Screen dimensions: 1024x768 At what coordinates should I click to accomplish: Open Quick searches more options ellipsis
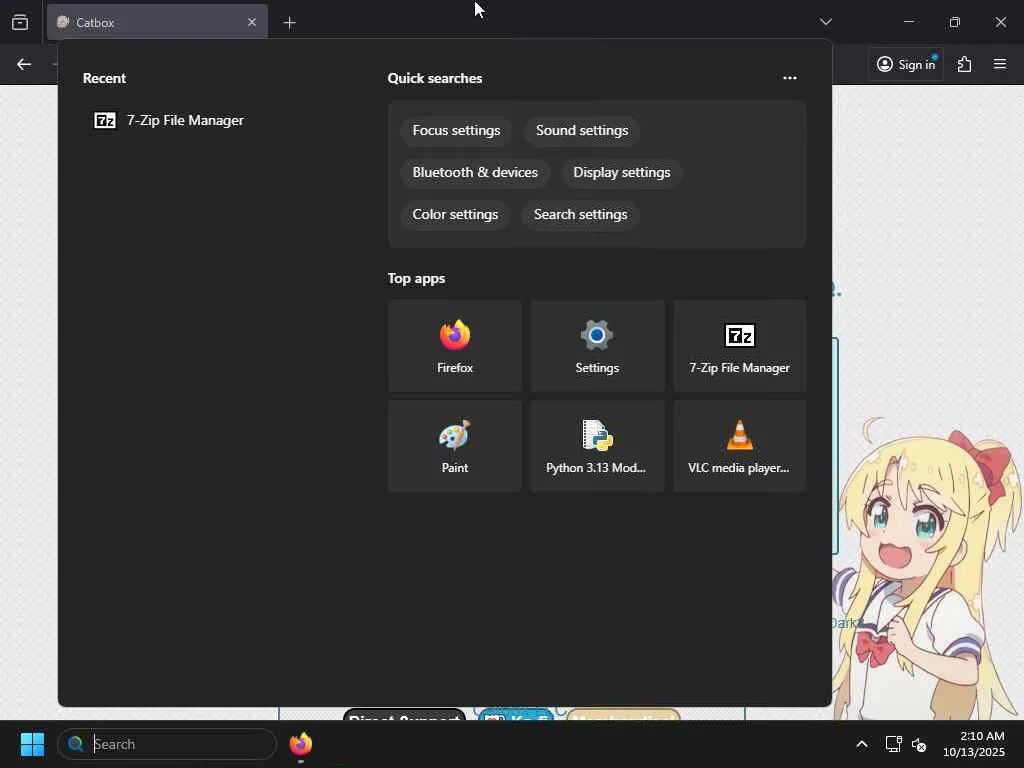[790, 78]
